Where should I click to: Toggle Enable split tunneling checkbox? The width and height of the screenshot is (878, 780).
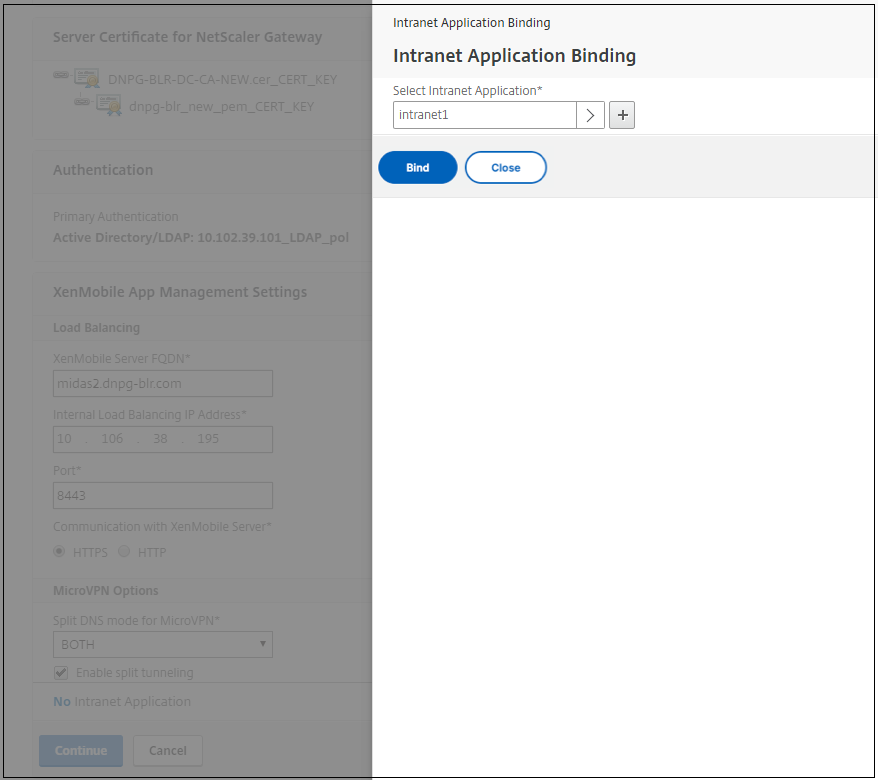[x=61, y=672]
